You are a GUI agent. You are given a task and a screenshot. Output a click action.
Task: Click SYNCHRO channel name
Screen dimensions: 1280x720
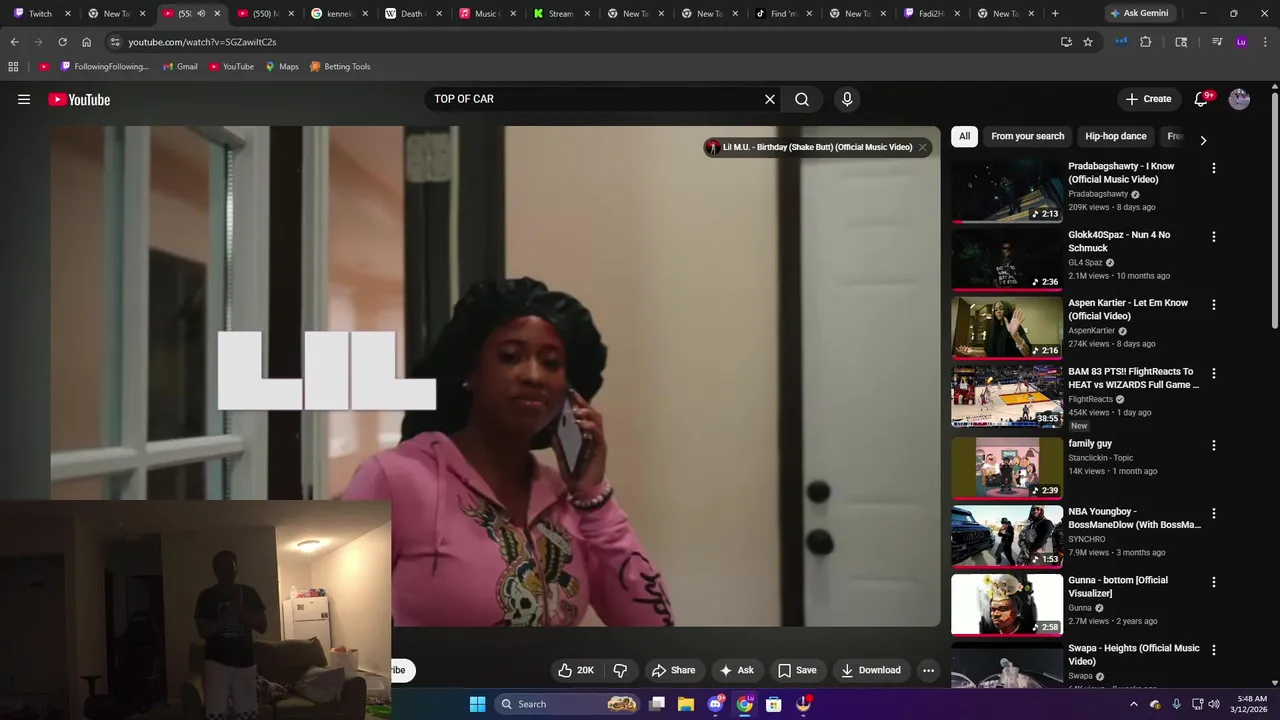pos(1087,539)
